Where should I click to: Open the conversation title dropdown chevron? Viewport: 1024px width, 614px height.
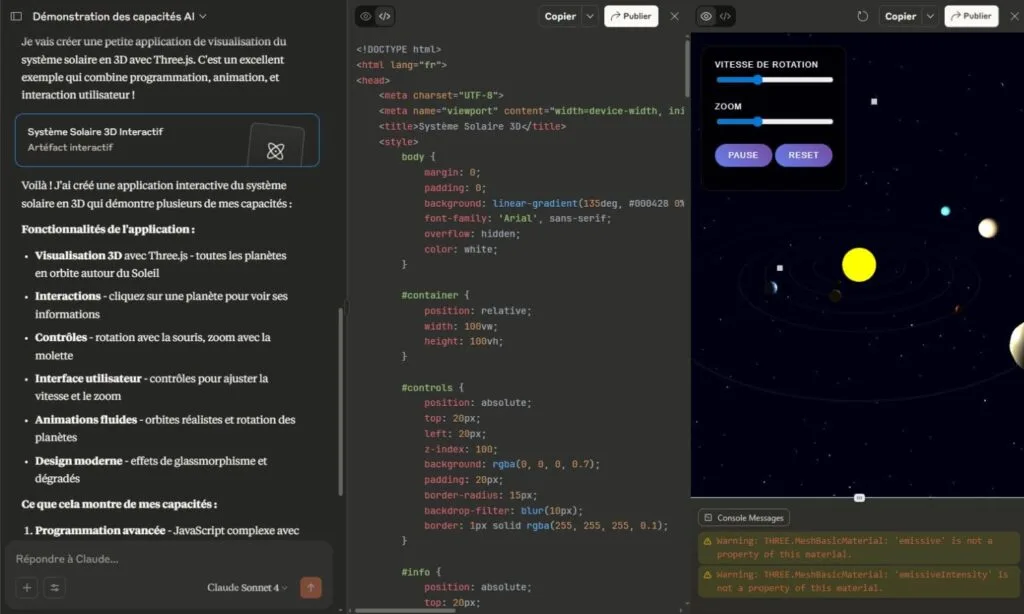203,16
